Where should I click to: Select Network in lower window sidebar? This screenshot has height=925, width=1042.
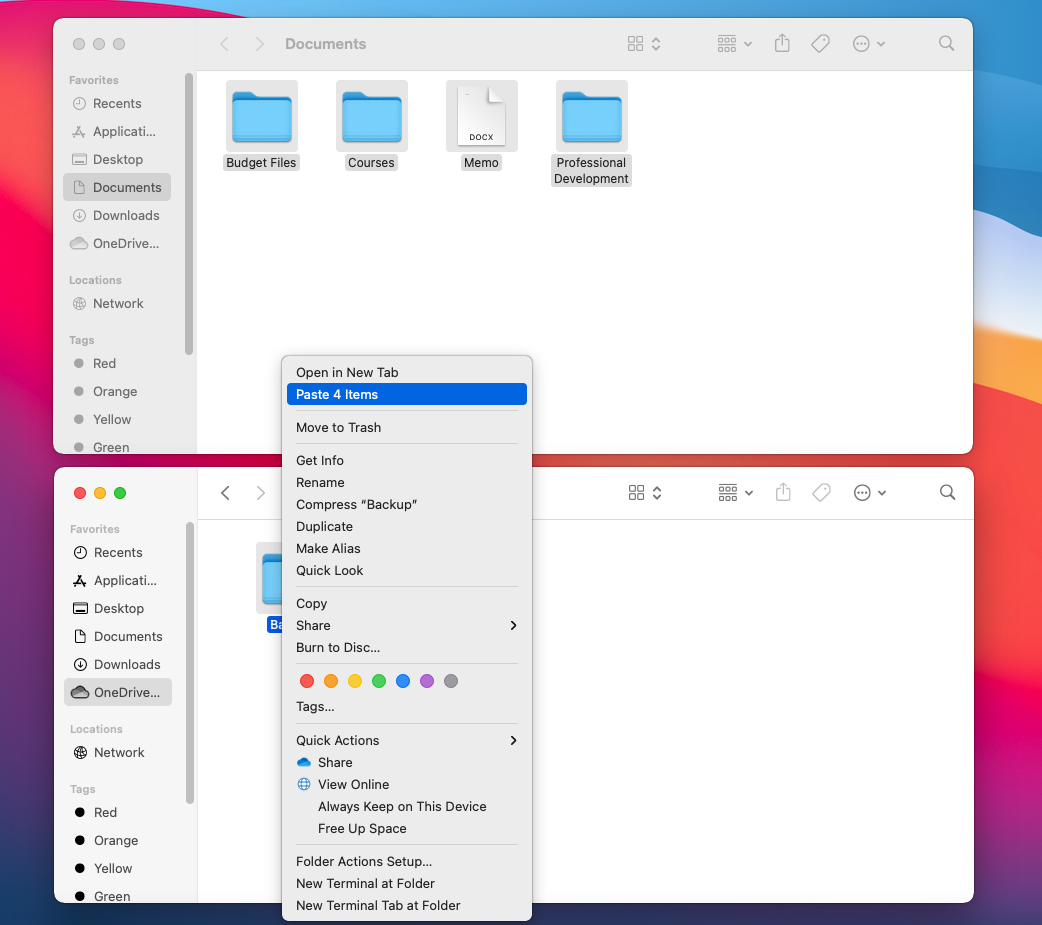pos(119,753)
